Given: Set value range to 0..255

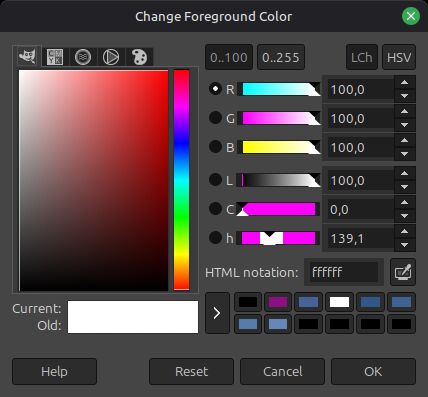Looking at the screenshot, I should click(x=281, y=57).
